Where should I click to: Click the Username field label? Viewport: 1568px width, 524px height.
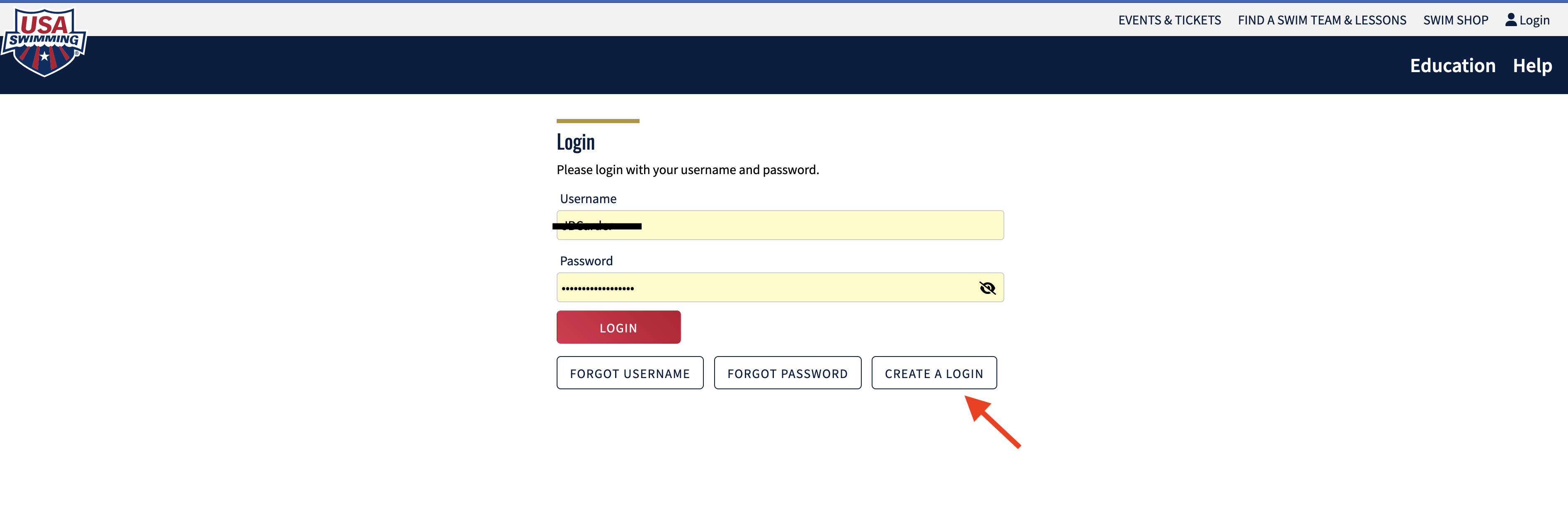point(587,199)
